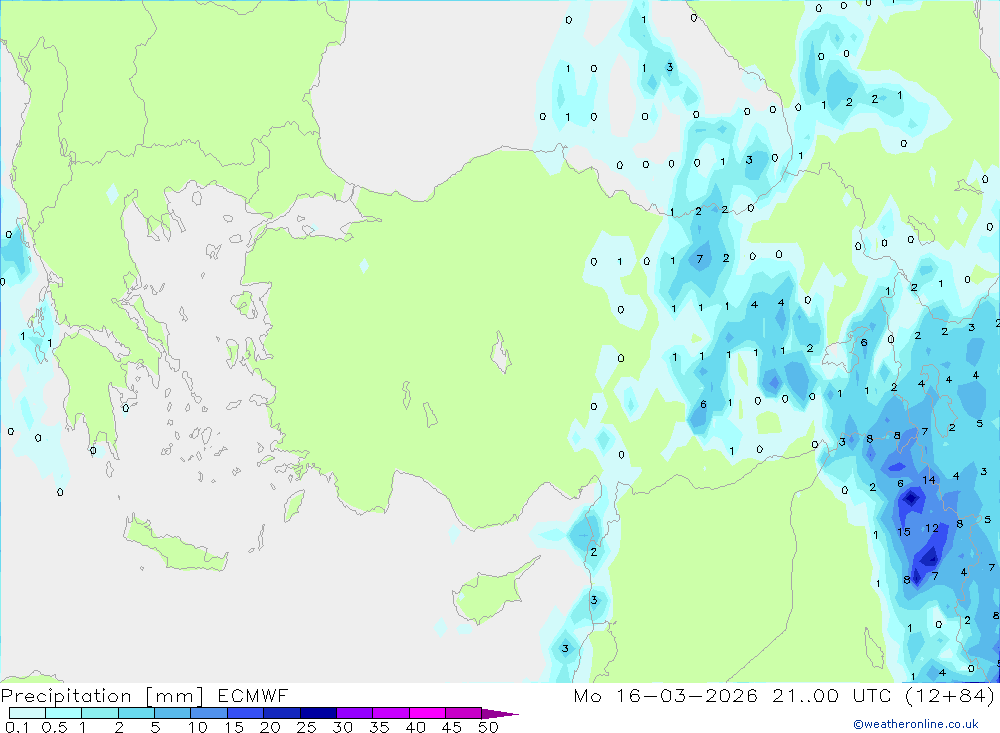Click the '(12+84)' forecast offset text
Image resolution: width=1000 pixels, height=733 pixels.
point(950,695)
